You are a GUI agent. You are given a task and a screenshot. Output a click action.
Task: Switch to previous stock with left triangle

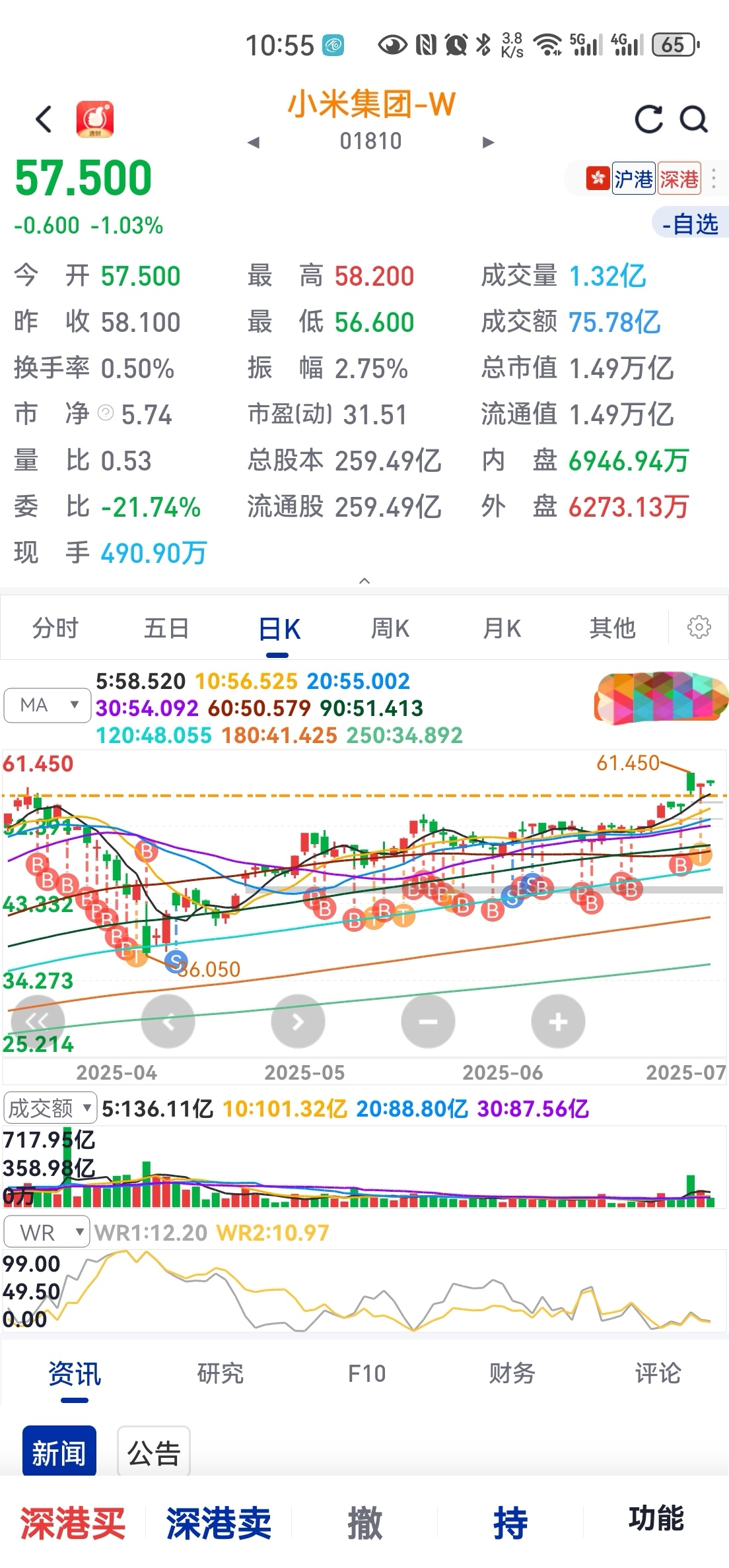tap(254, 142)
